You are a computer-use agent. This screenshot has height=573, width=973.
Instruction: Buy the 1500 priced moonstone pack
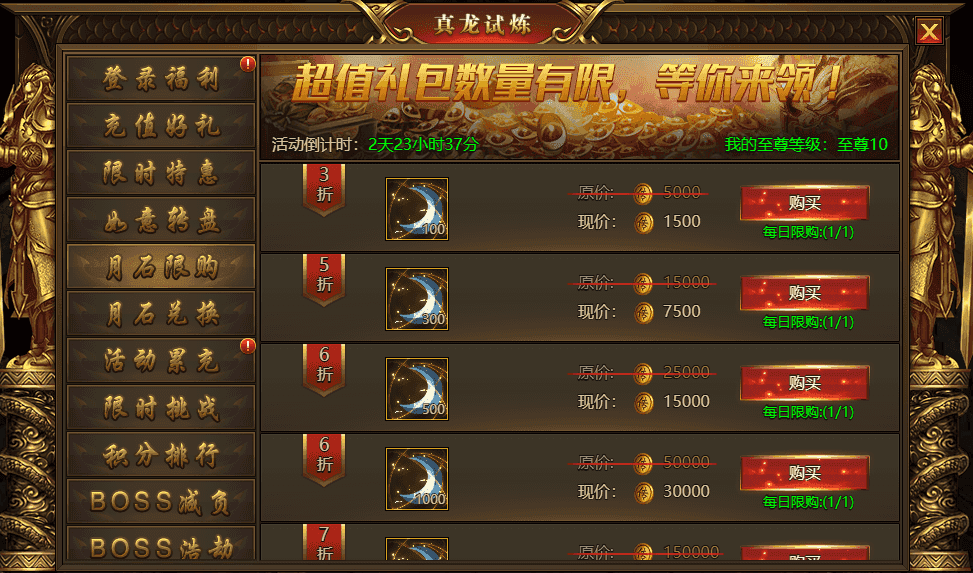[x=804, y=203]
